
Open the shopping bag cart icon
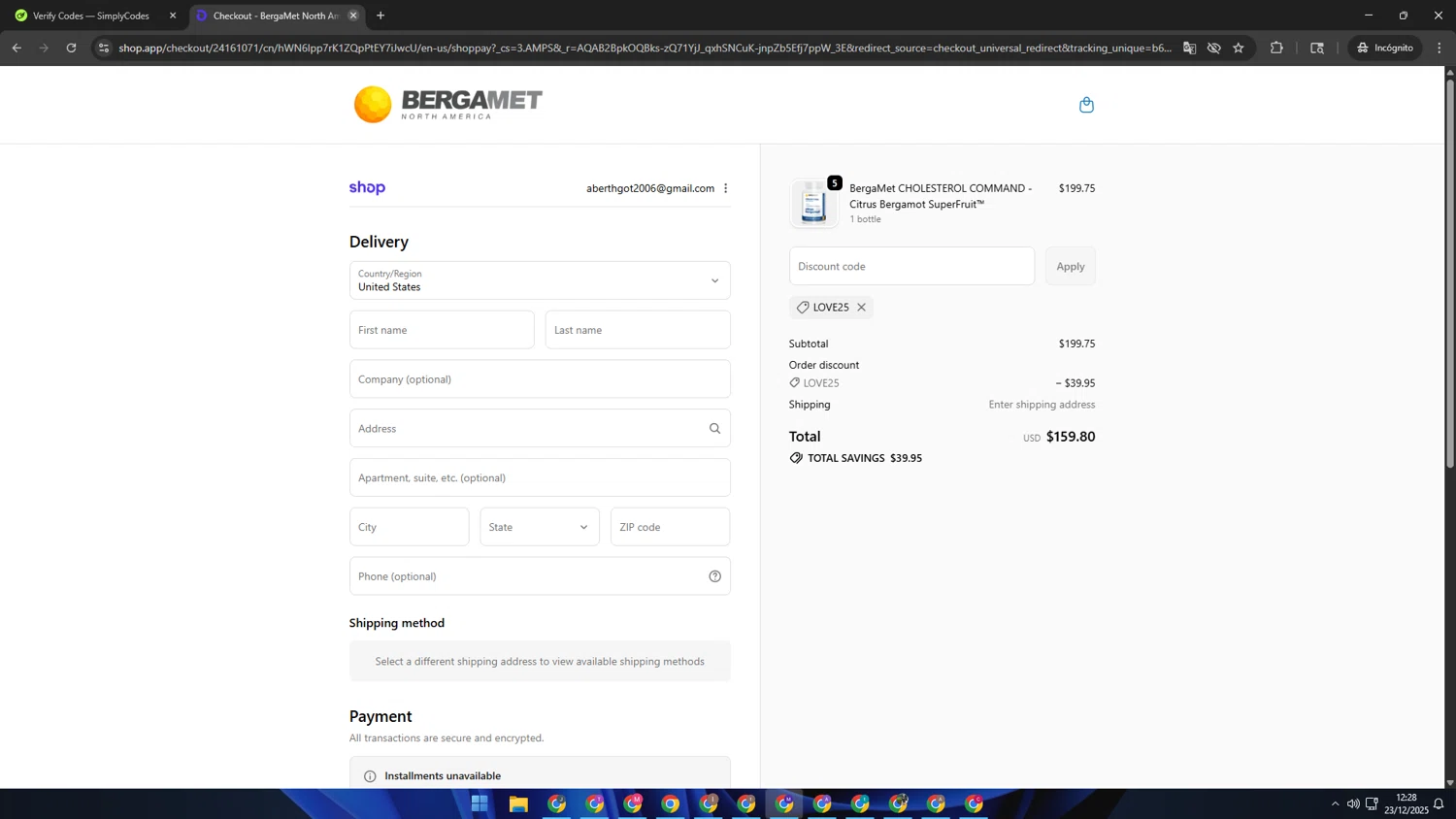tap(1086, 105)
